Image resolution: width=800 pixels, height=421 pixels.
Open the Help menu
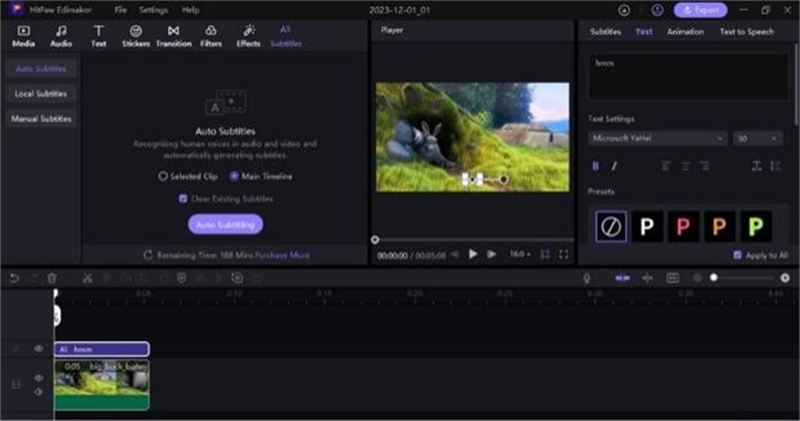[190, 10]
